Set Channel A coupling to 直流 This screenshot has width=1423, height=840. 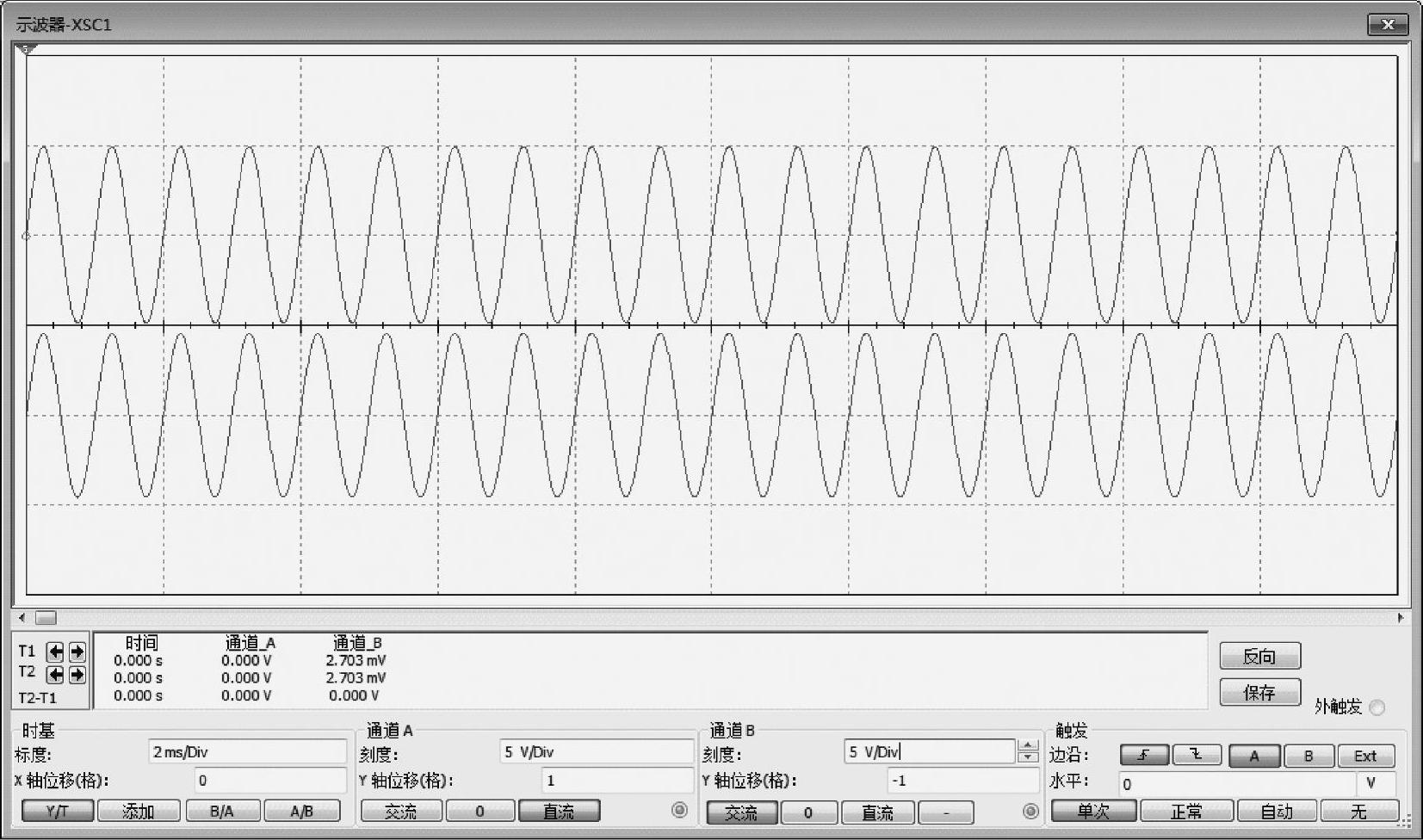[560, 811]
